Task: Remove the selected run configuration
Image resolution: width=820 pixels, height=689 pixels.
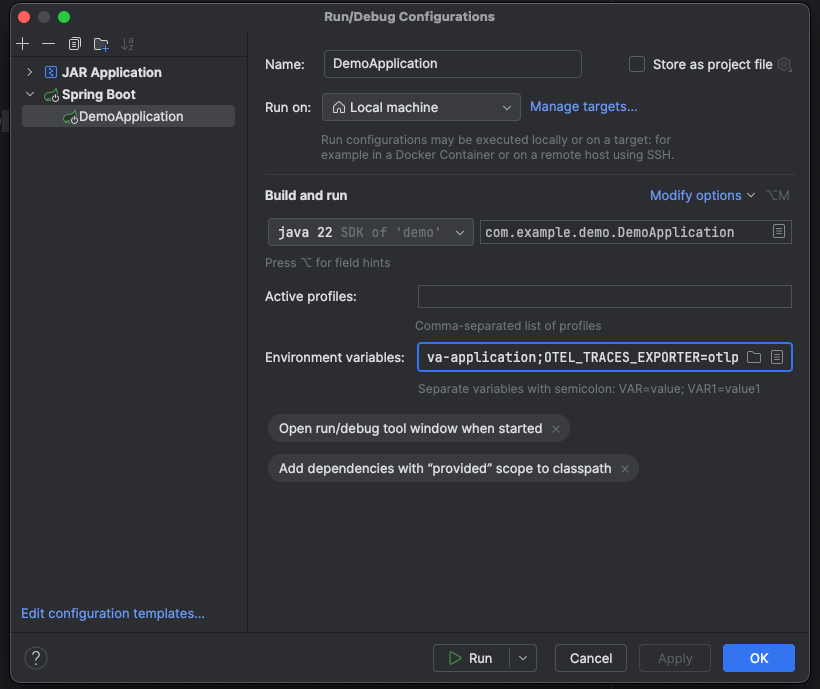Action: 48,44
